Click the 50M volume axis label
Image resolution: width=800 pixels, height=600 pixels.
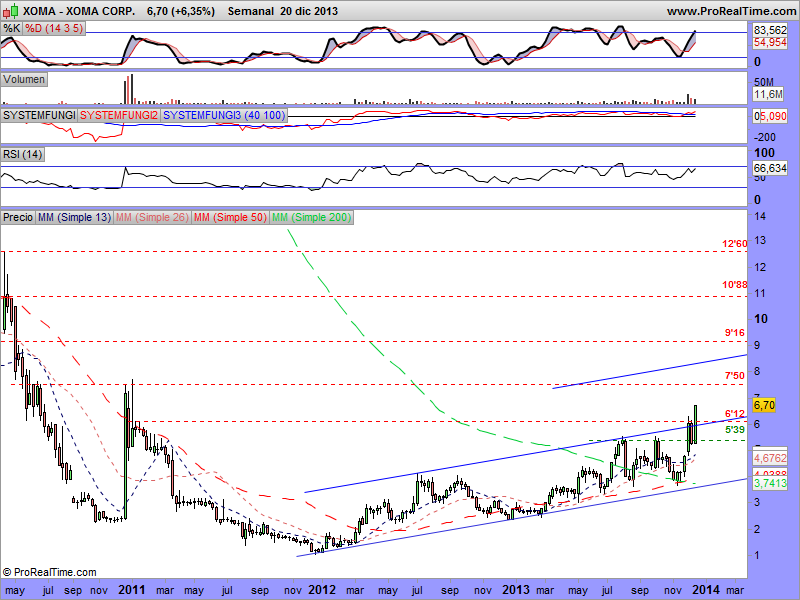764,82
